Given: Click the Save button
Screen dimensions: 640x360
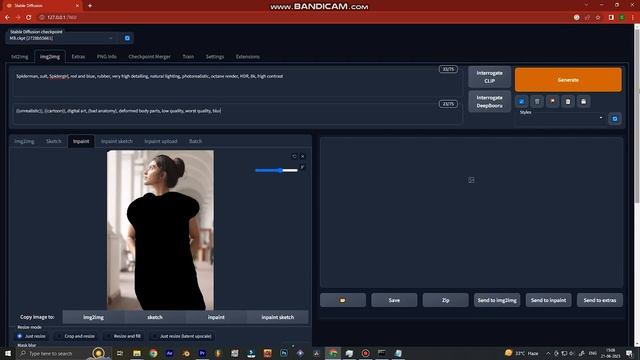Looking at the screenshot, I should (394, 300).
